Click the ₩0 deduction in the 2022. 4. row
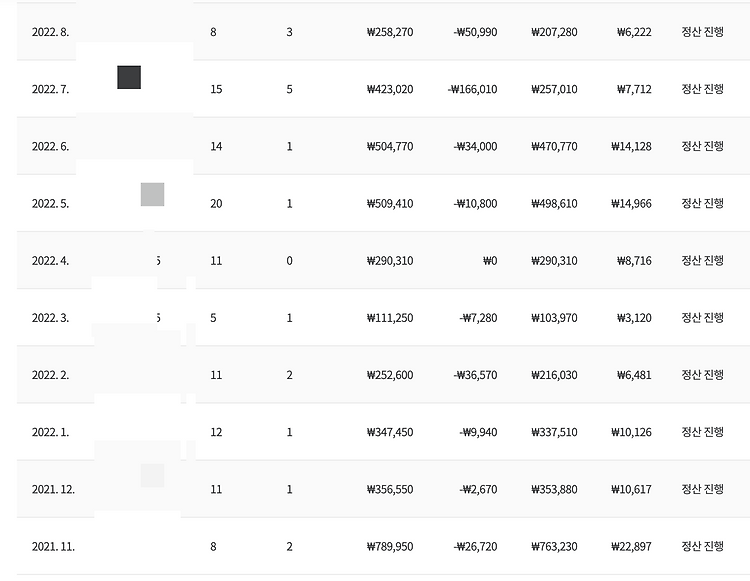This screenshot has width=750, height=581. point(490,261)
